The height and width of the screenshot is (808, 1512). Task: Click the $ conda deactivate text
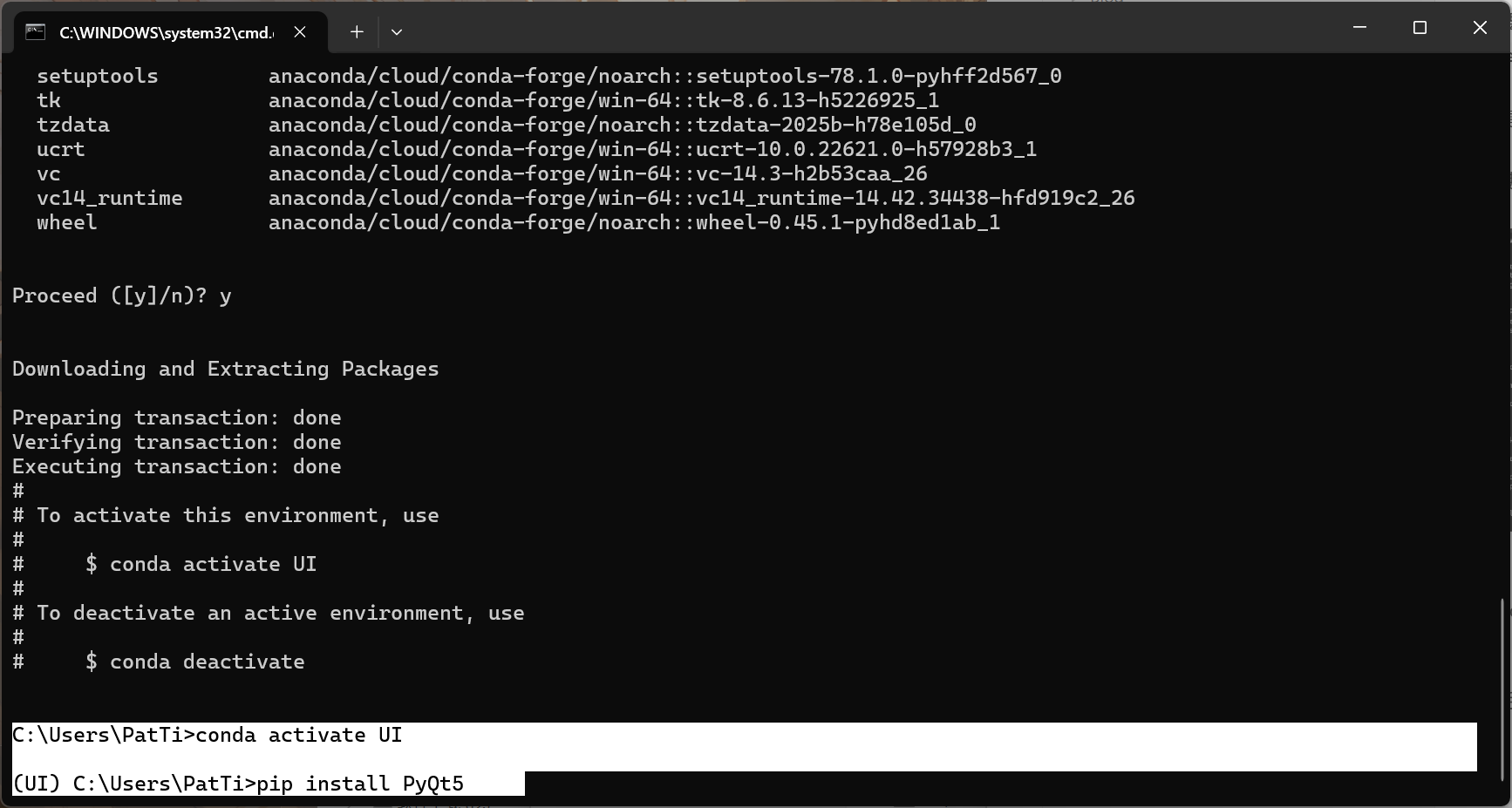(x=195, y=662)
